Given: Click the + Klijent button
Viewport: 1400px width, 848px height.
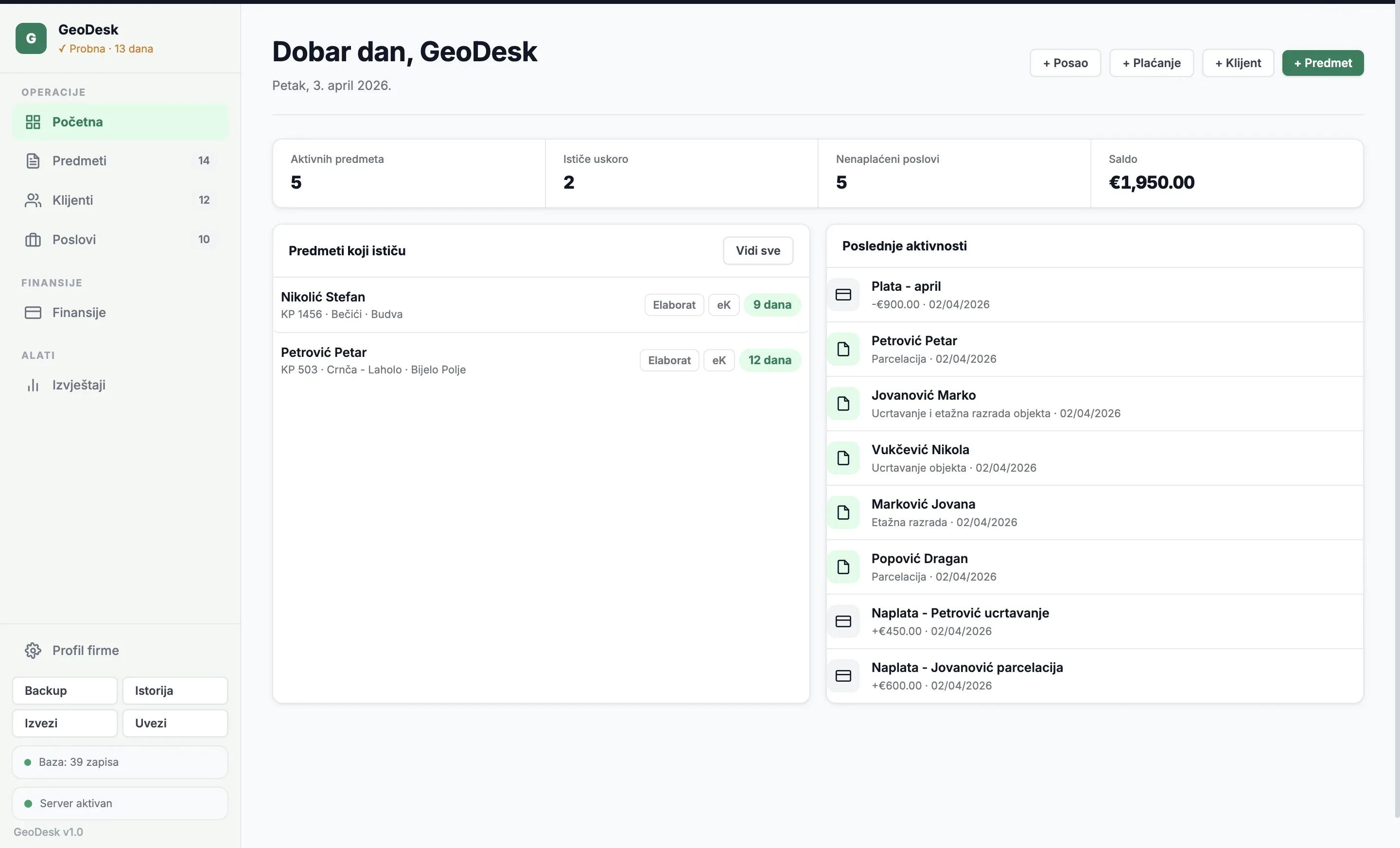Looking at the screenshot, I should point(1238,63).
